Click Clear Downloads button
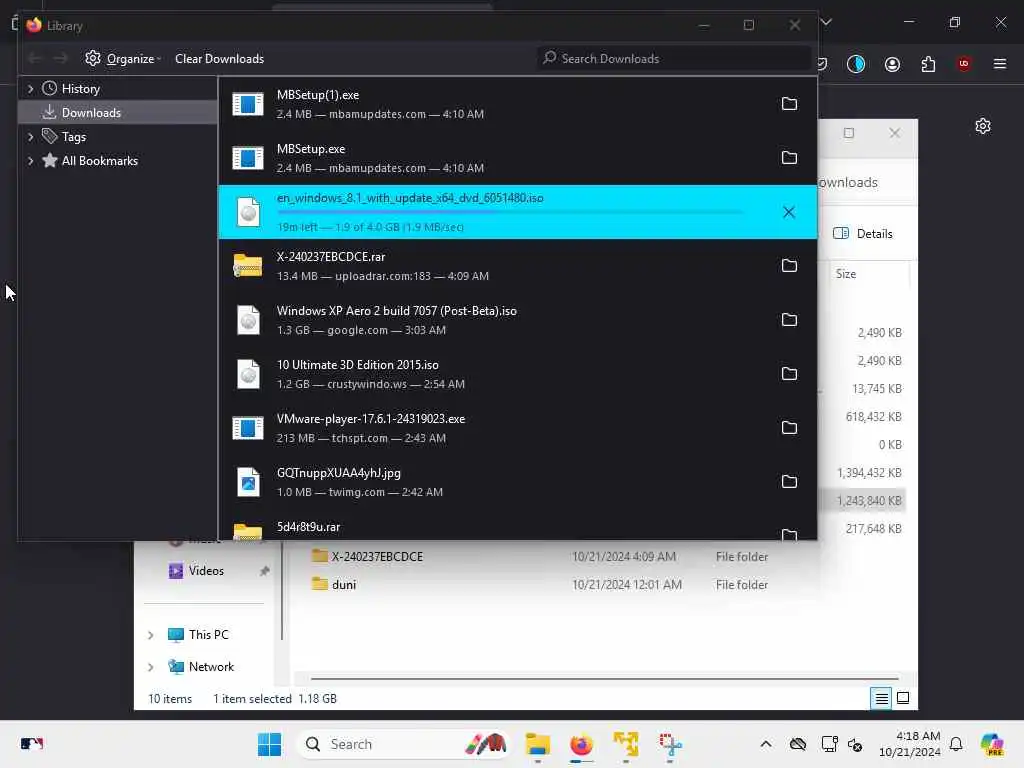 [219, 59]
